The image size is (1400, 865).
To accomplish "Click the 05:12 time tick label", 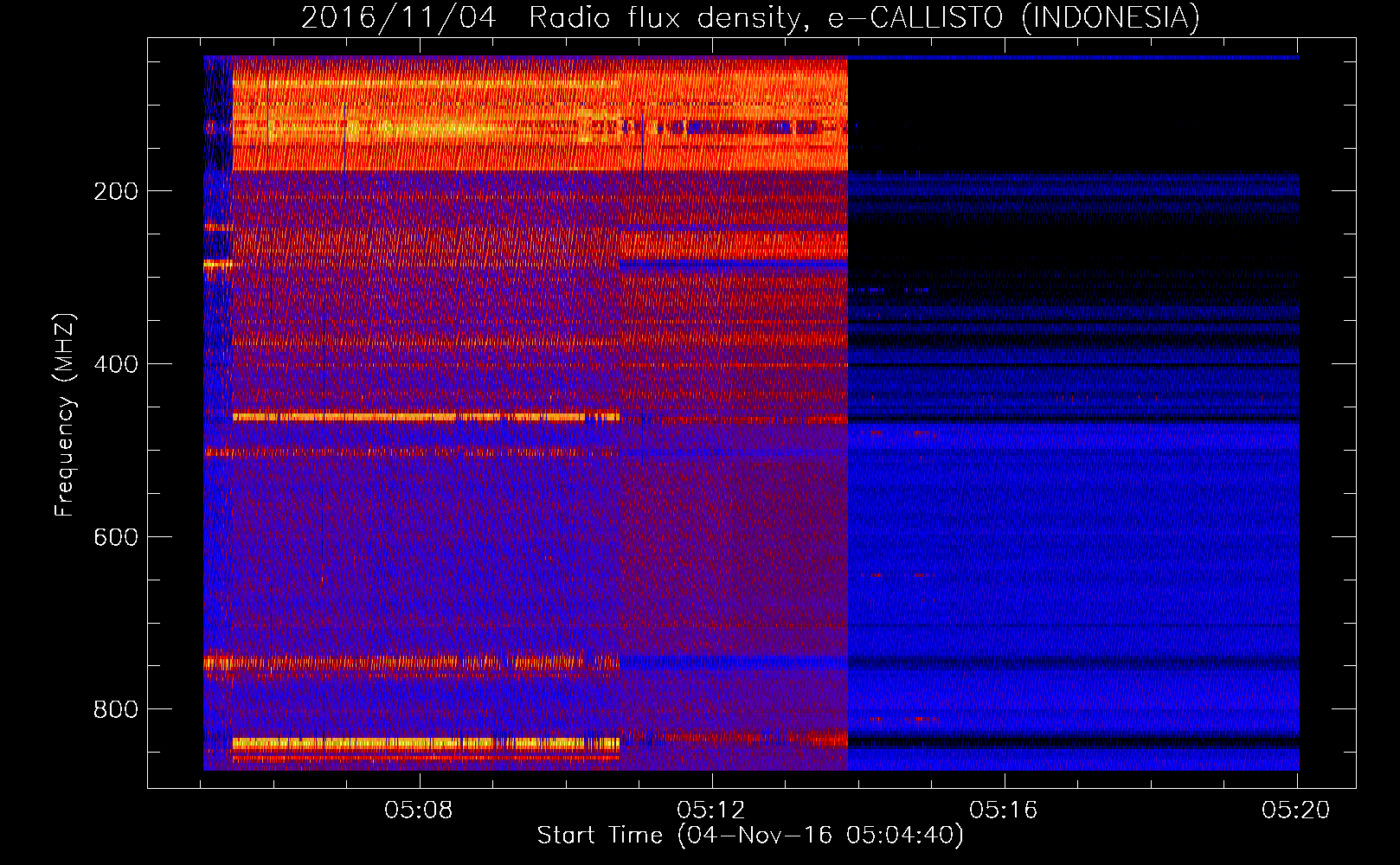I will [711, 811].
